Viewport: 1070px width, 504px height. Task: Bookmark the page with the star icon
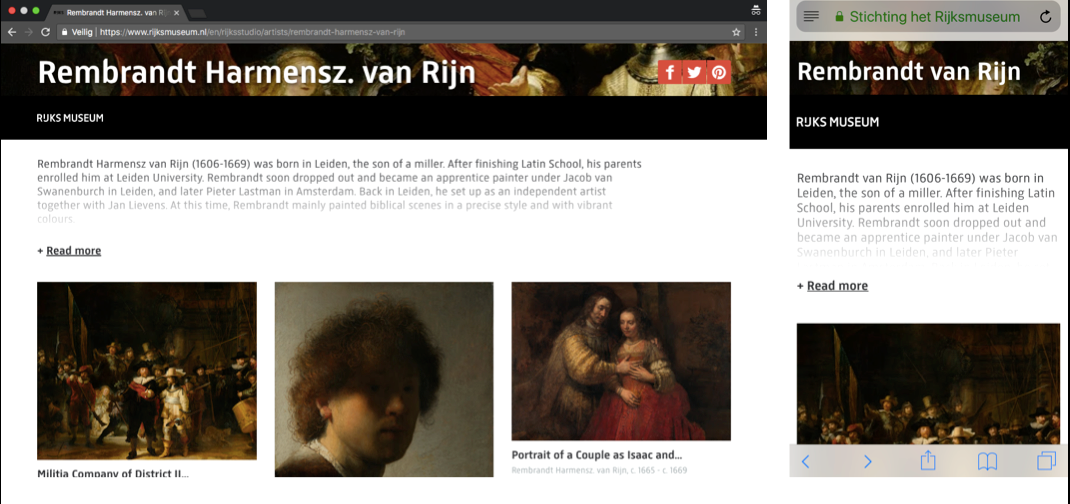click(736, 32)
